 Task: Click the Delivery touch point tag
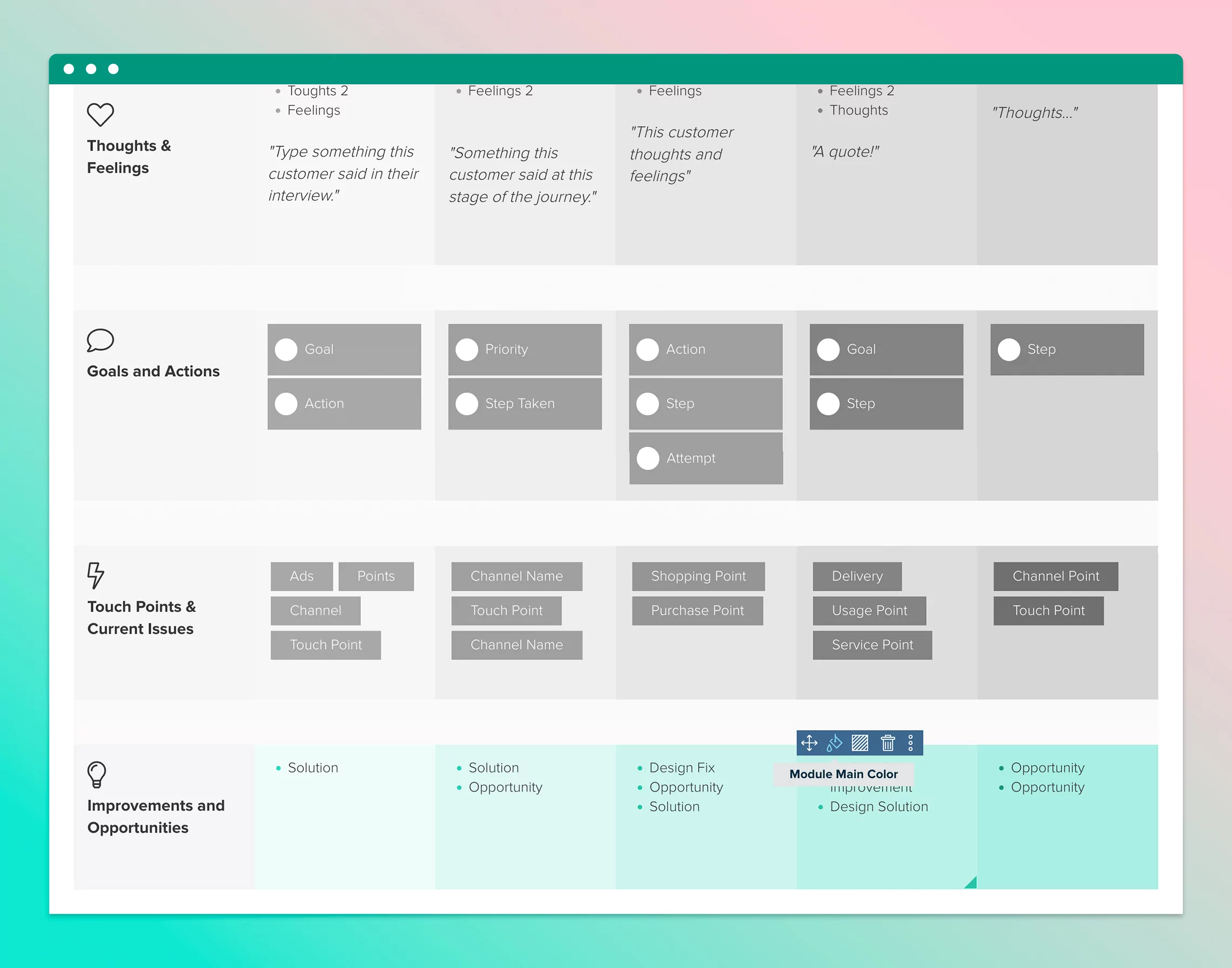pos(857,576)
